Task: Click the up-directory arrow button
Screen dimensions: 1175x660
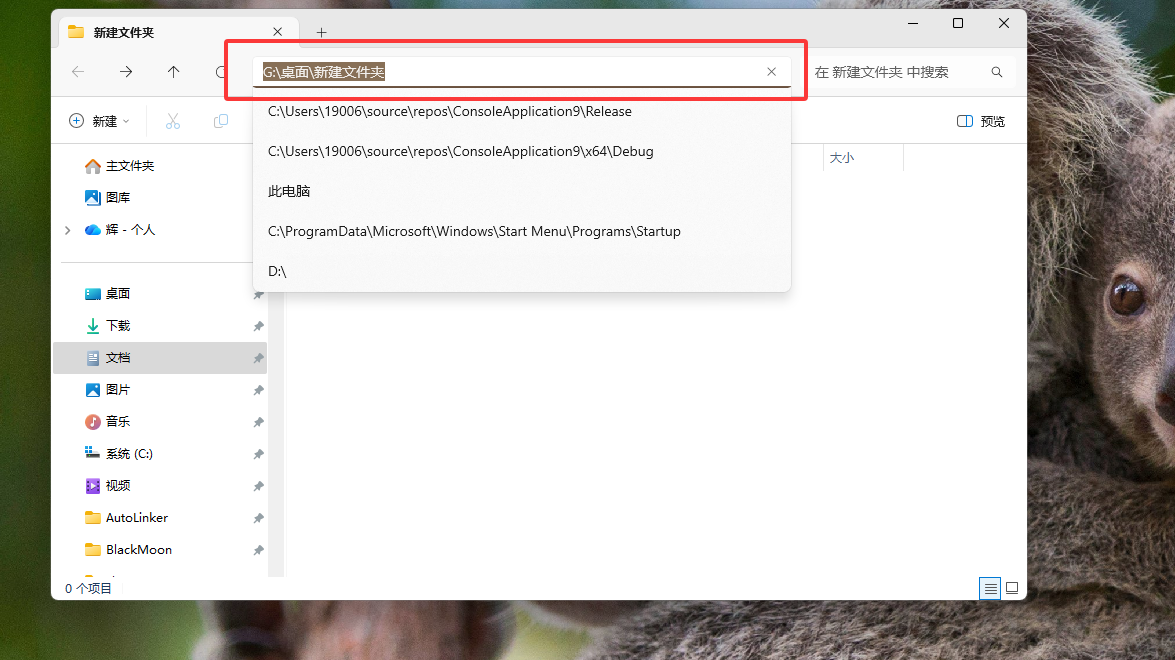Action: click(x=174, y=72)
